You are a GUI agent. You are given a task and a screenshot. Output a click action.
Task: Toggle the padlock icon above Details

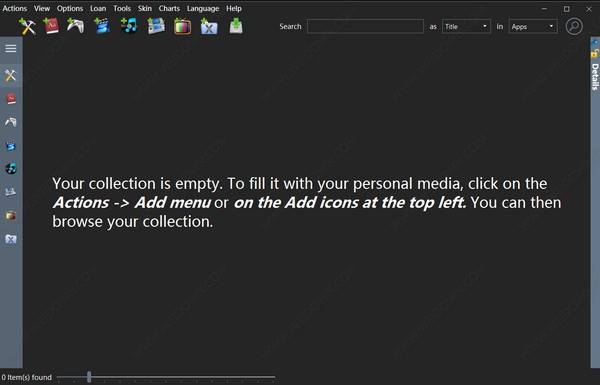tap(595, 53)
